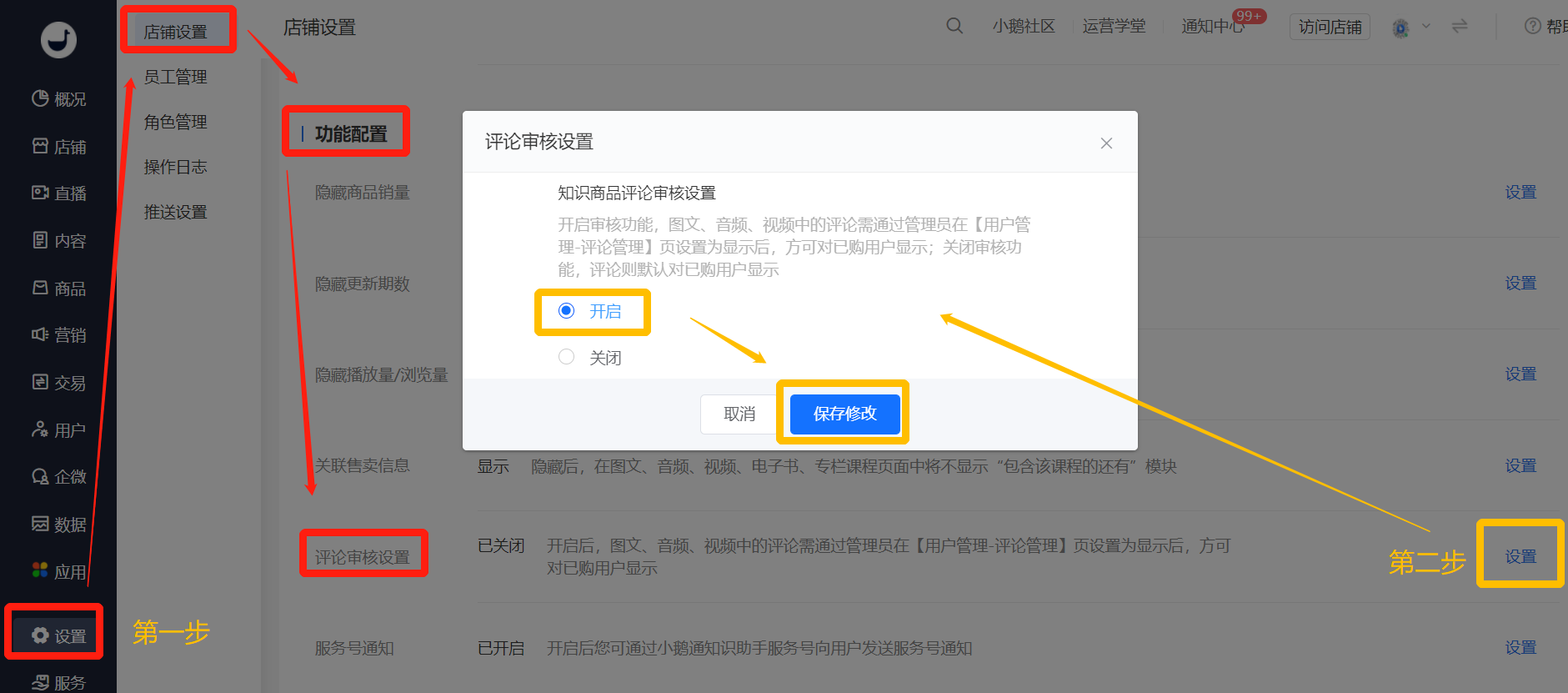Open the 店铺 store icon in sidebar
This screenshot has width=1568, height=693.
pyautogui.click(x=40, y=146)
